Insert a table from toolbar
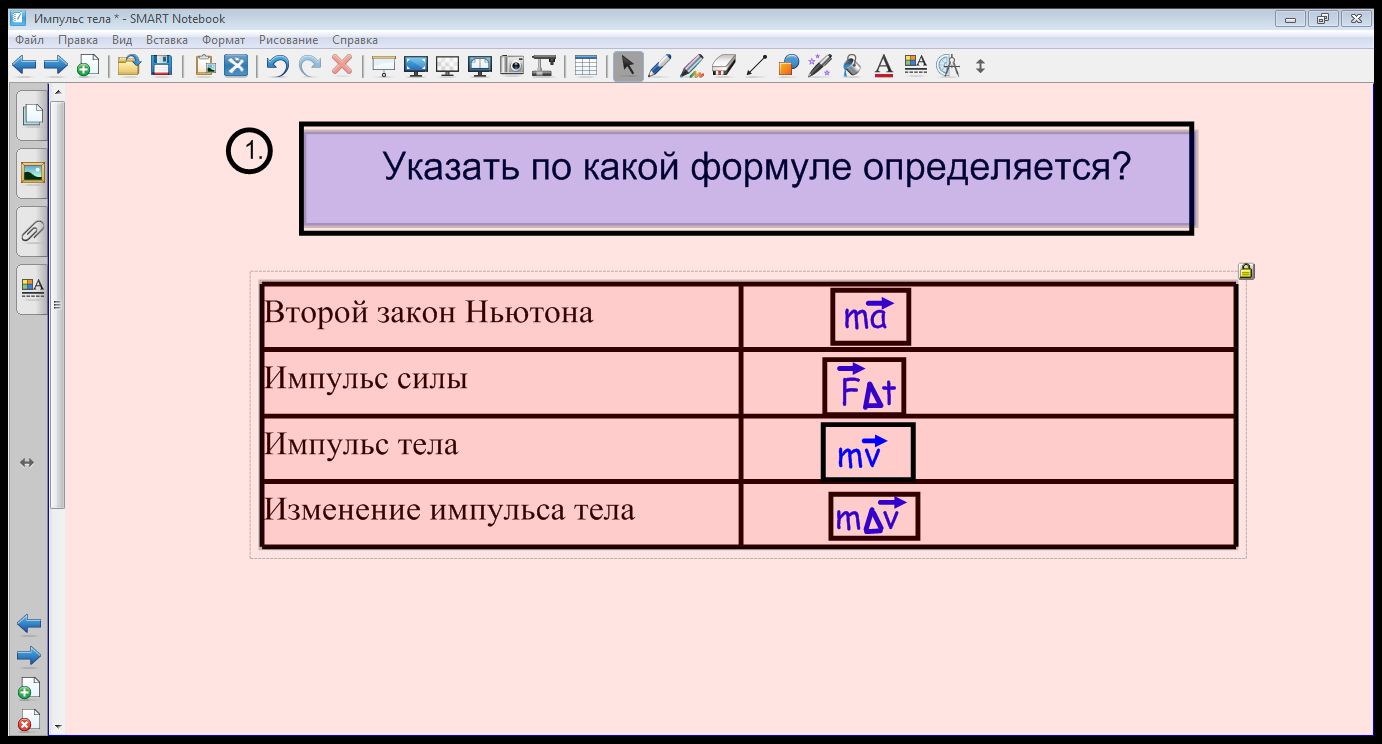 (x=586, y=66)
